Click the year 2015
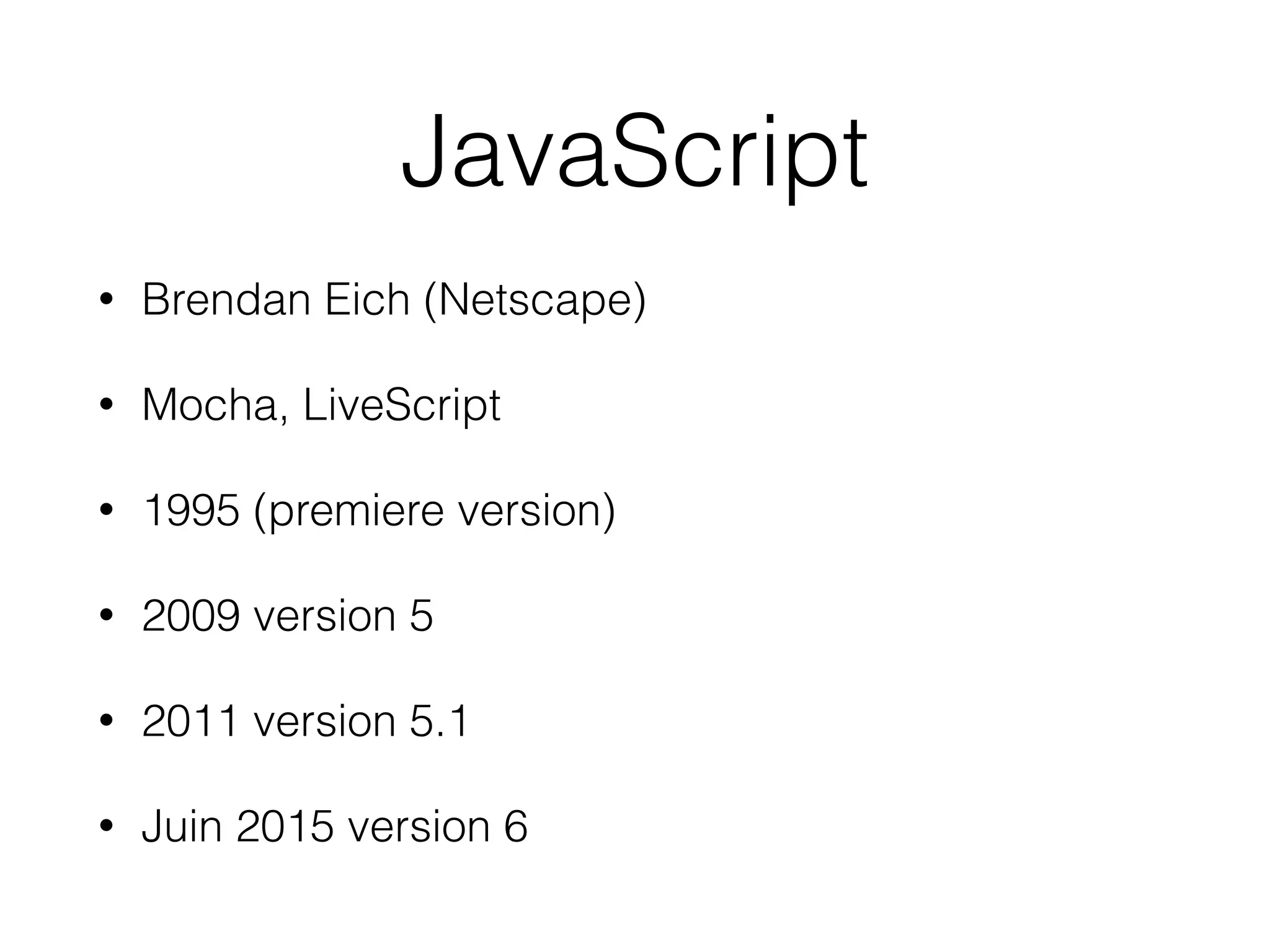The image size is (1270, 952). pos(285,827)
